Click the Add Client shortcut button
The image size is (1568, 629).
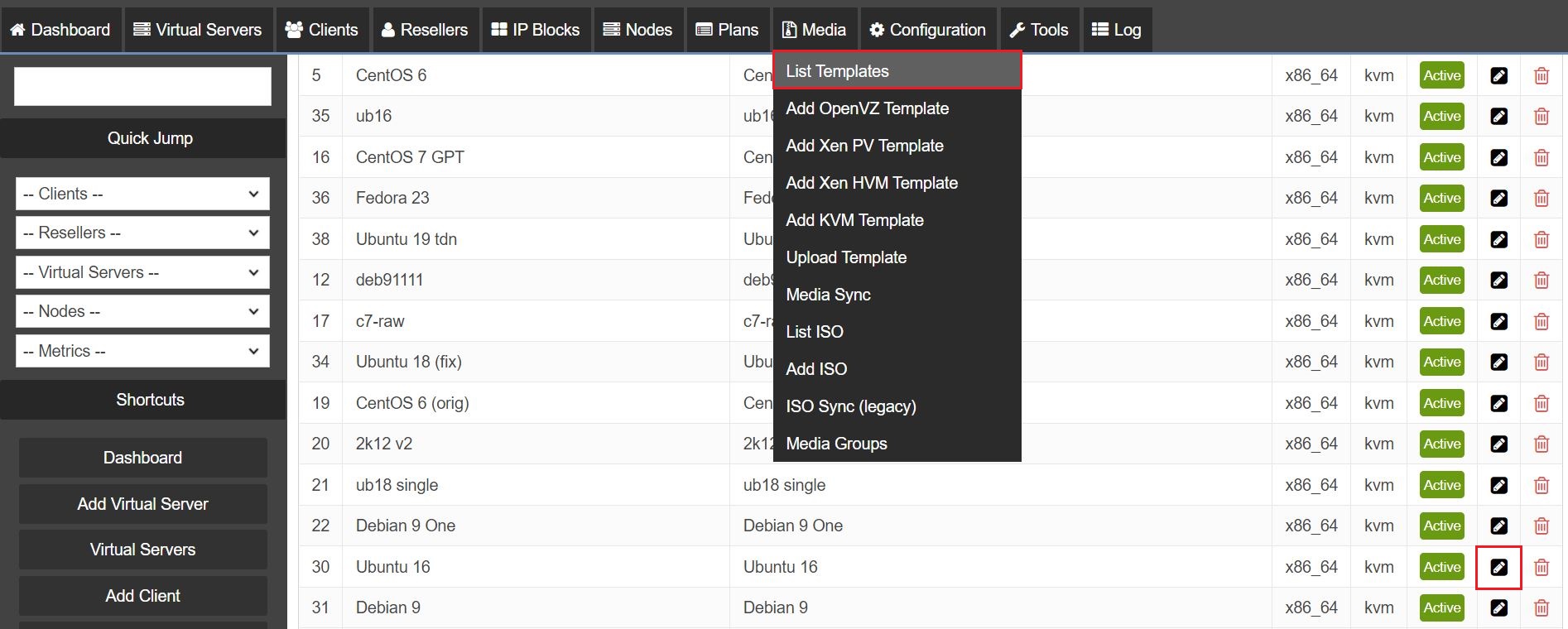[142, 596]
